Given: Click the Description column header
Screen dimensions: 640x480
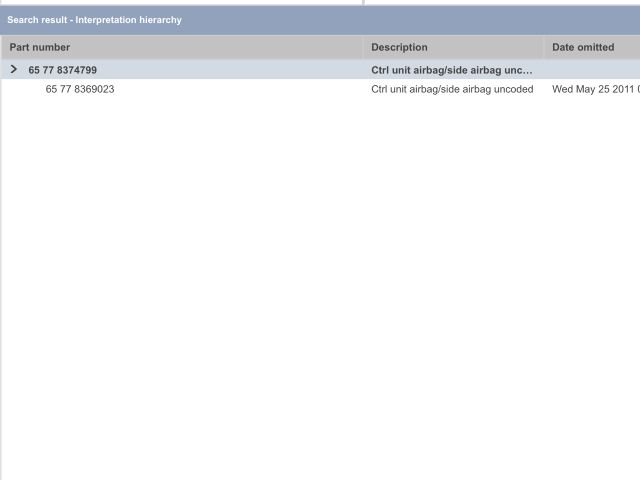Looking at the screenshot, I should pos(399,47).
